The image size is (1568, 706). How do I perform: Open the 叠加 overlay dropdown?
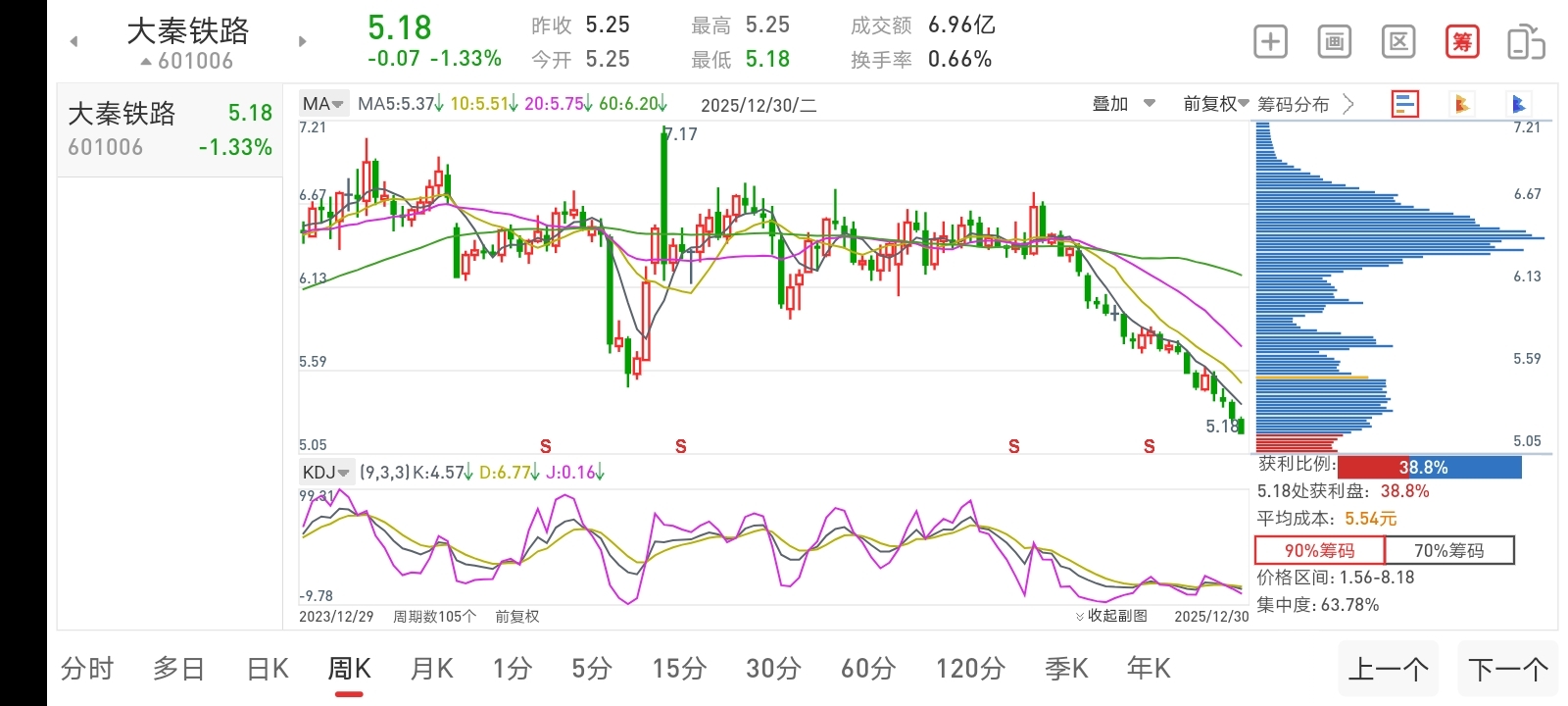click(x=1124, y=104)
